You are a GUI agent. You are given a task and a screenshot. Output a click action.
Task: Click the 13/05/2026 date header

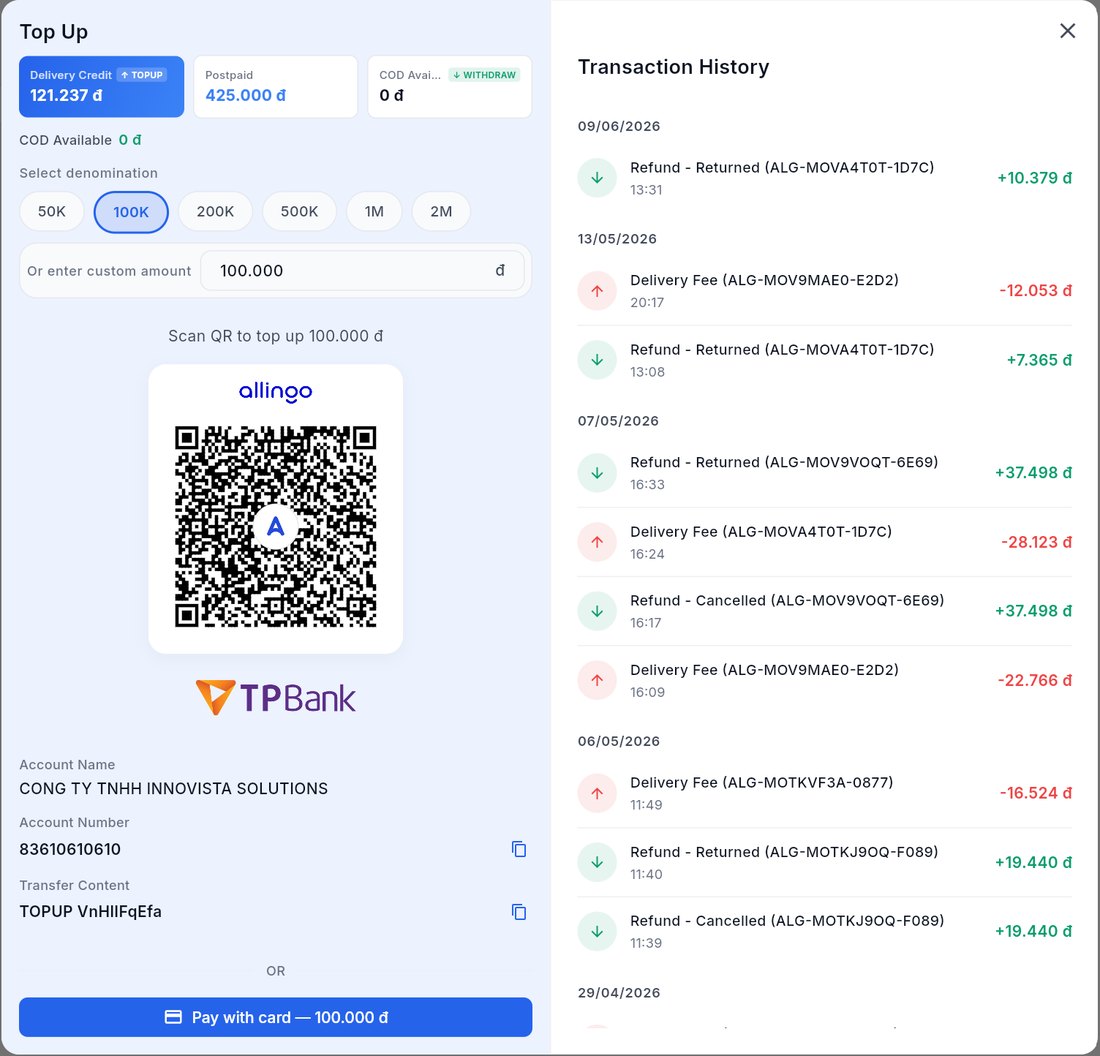point(617,239)
